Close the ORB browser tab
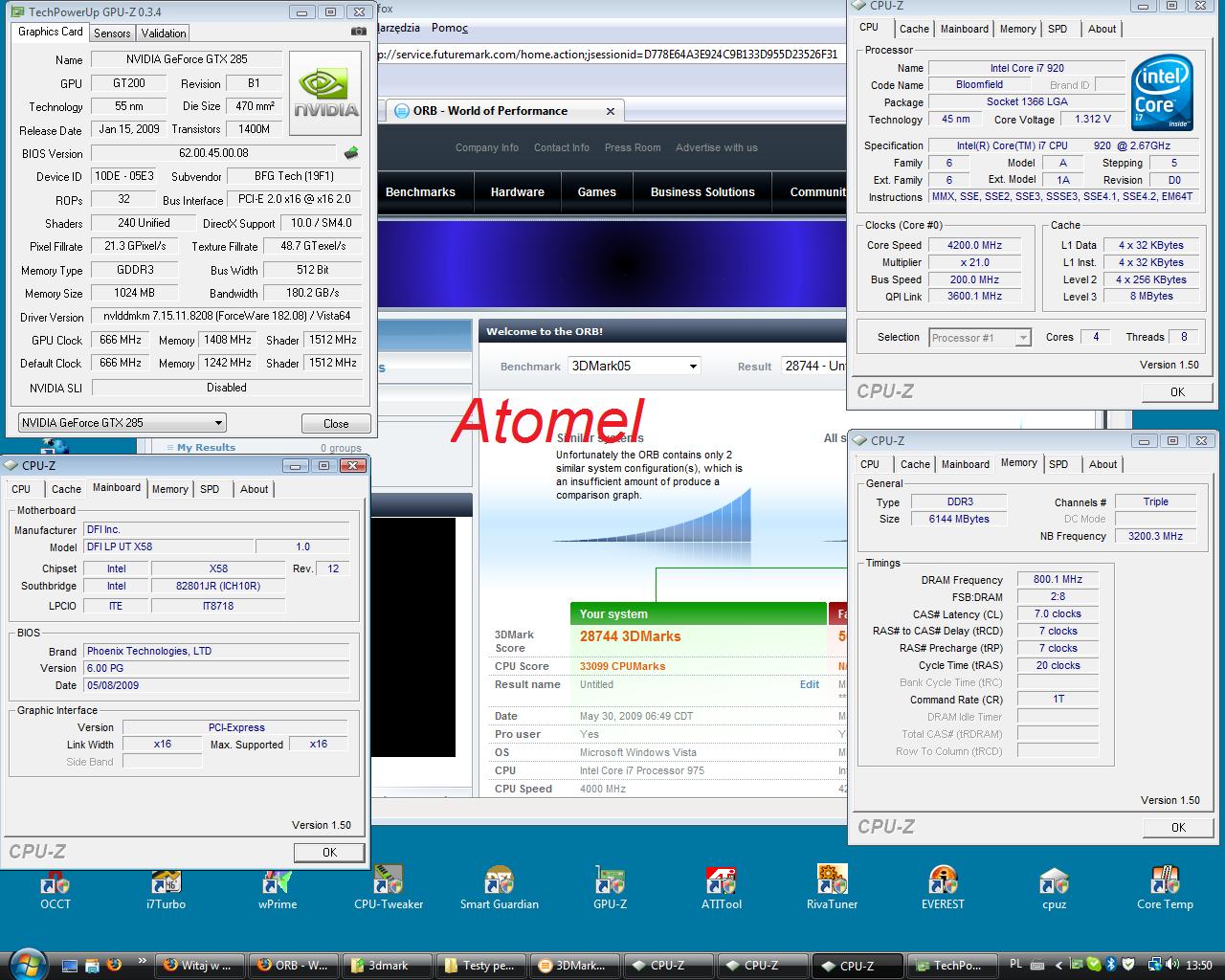 click(x=611, y=111)
